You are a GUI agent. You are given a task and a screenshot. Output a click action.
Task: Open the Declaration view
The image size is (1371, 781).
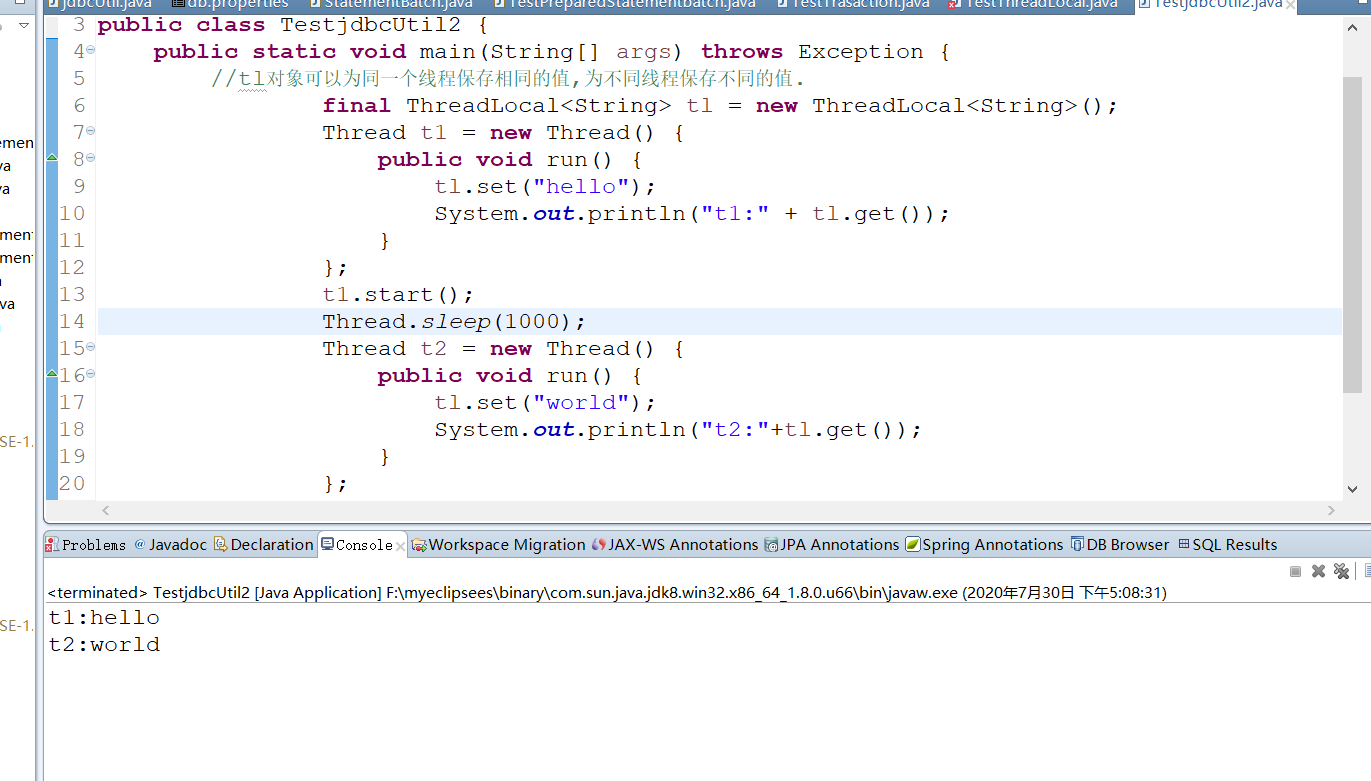point(222,545)
